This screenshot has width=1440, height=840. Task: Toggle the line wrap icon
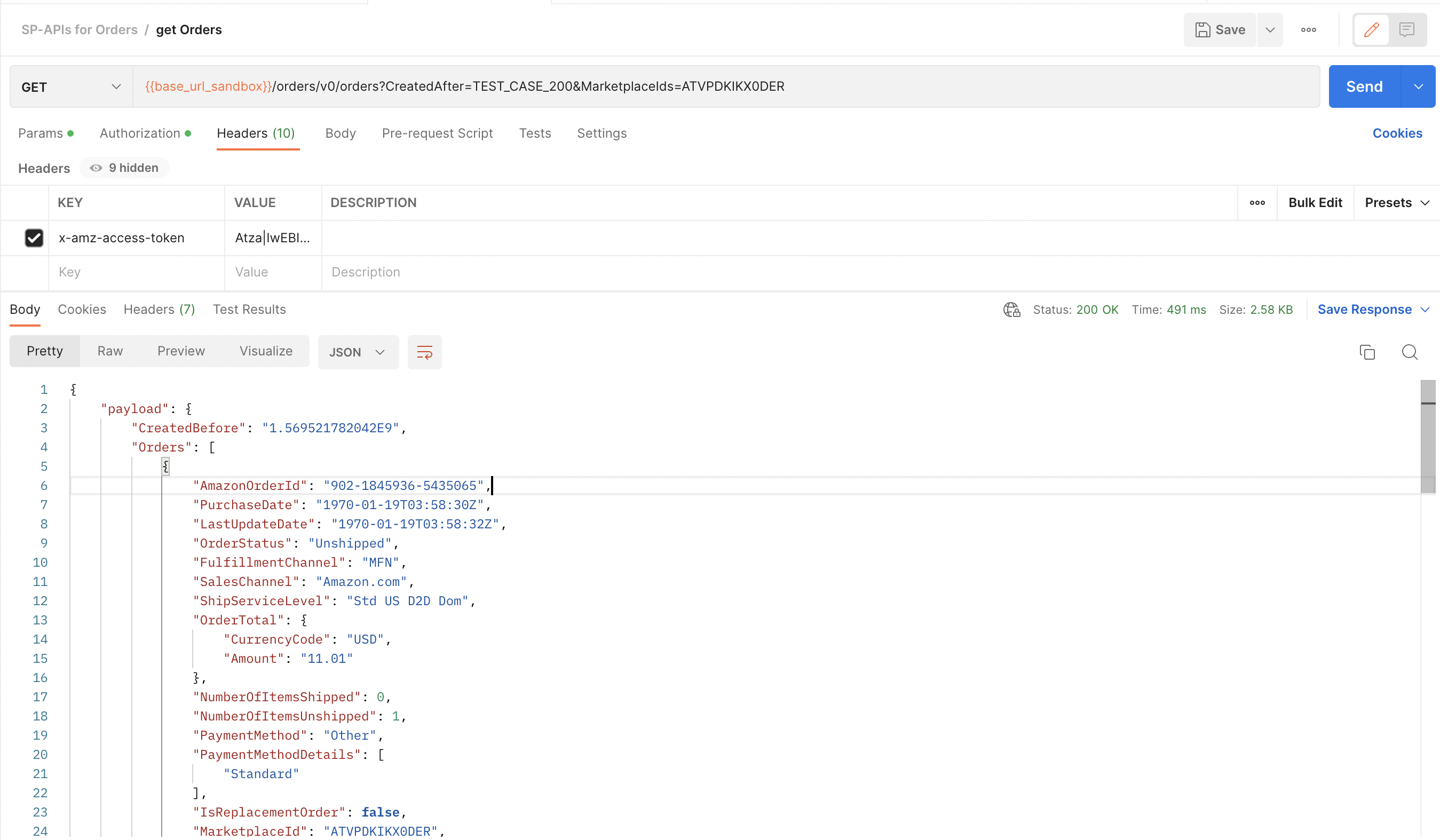424,353
